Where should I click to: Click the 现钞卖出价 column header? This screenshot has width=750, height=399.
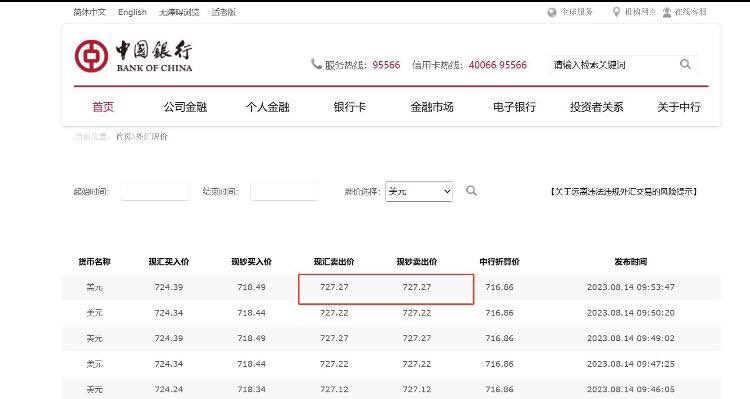pos(417,262)
